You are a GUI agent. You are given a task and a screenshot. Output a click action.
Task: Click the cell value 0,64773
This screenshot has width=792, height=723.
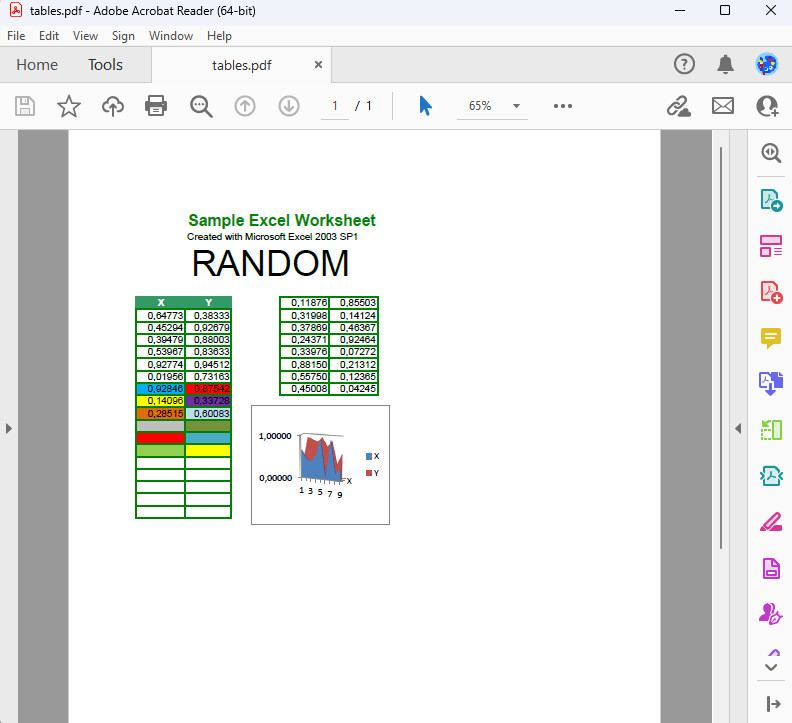tap(161, 315)
